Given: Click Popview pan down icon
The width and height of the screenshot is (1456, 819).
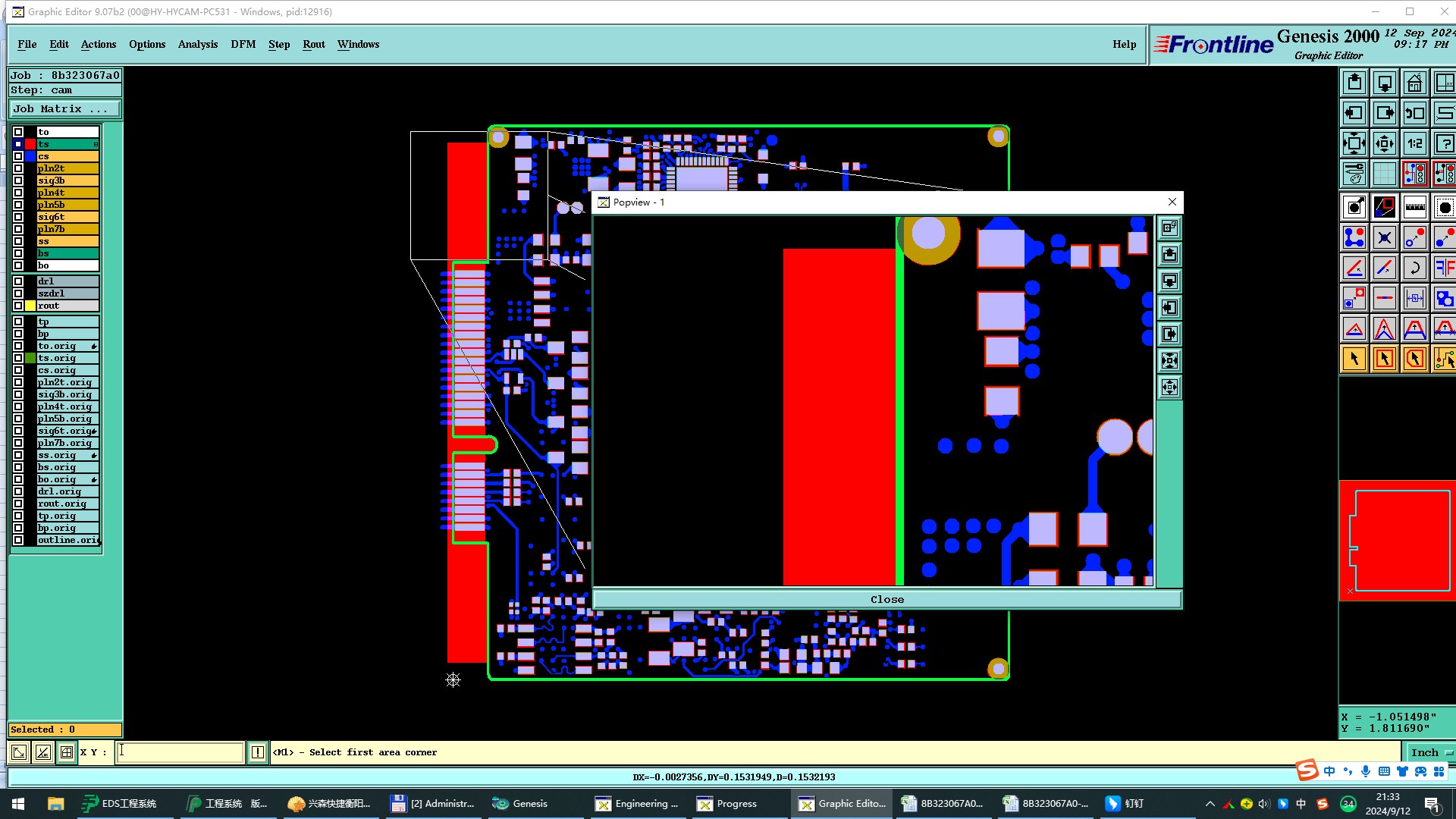Looking at the screenshot, I should click(x=1169, y=281).
